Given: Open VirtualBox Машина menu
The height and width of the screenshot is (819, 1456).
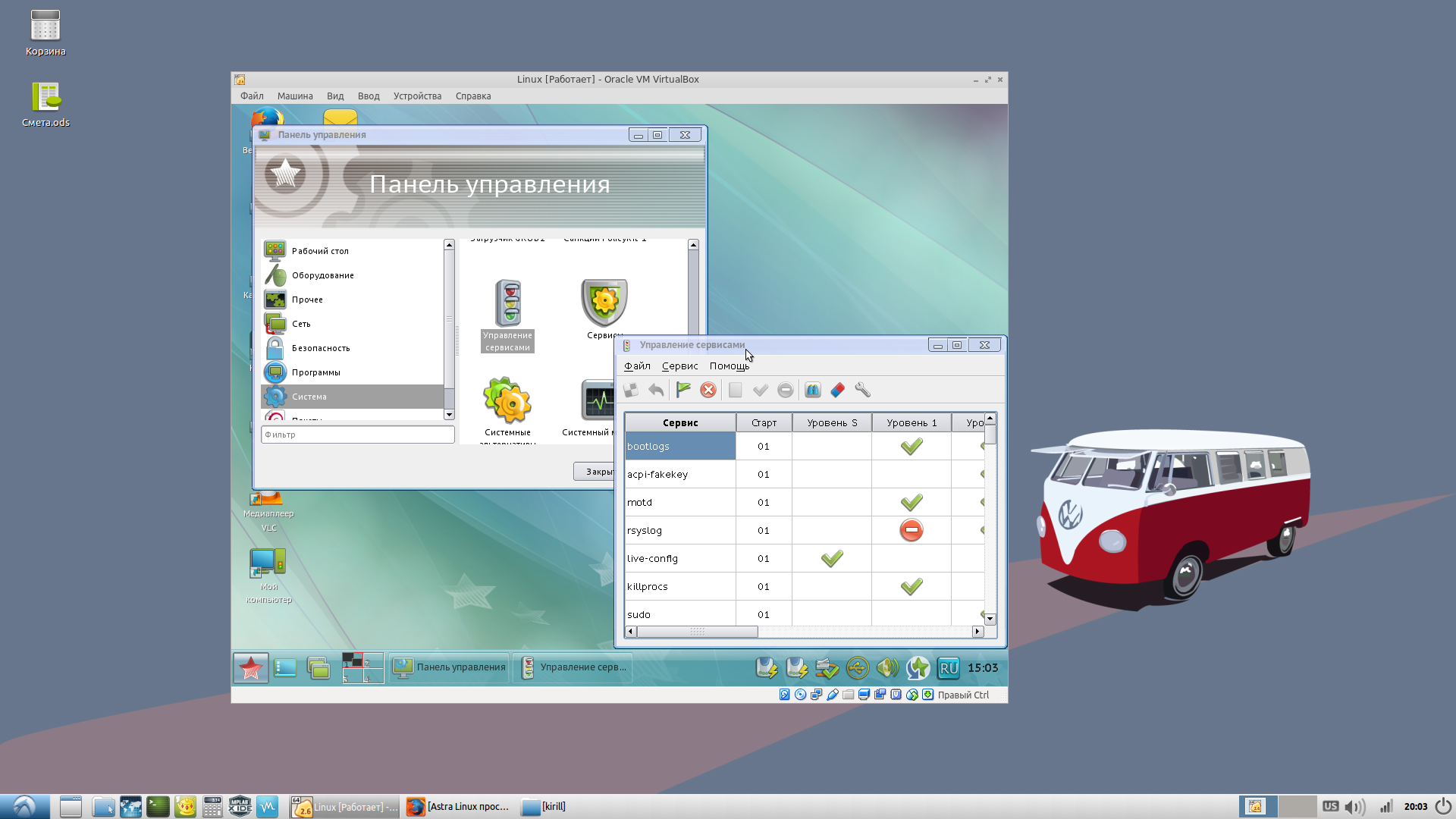Looking at the screenshot, I should (295, 96).
